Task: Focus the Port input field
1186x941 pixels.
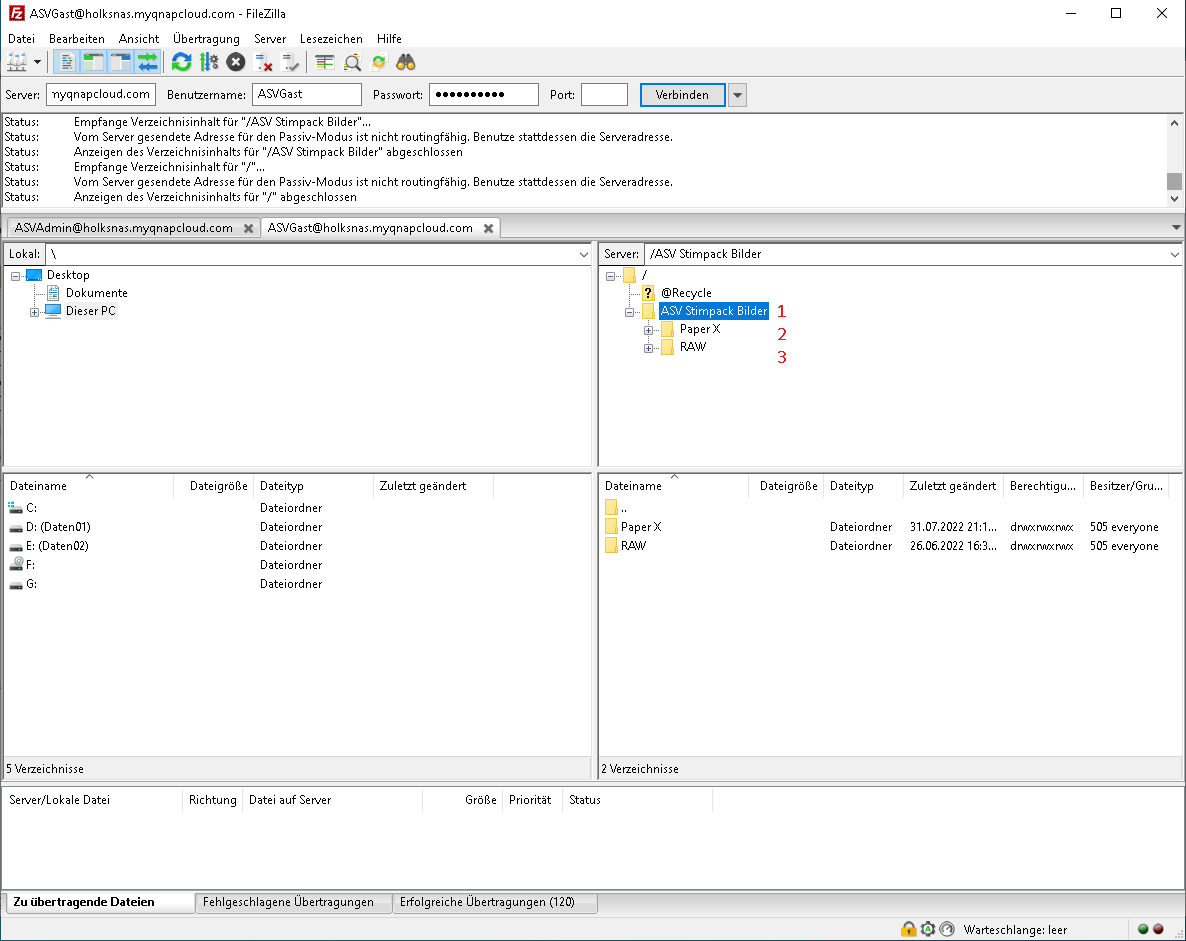Action: pos(604,95)
